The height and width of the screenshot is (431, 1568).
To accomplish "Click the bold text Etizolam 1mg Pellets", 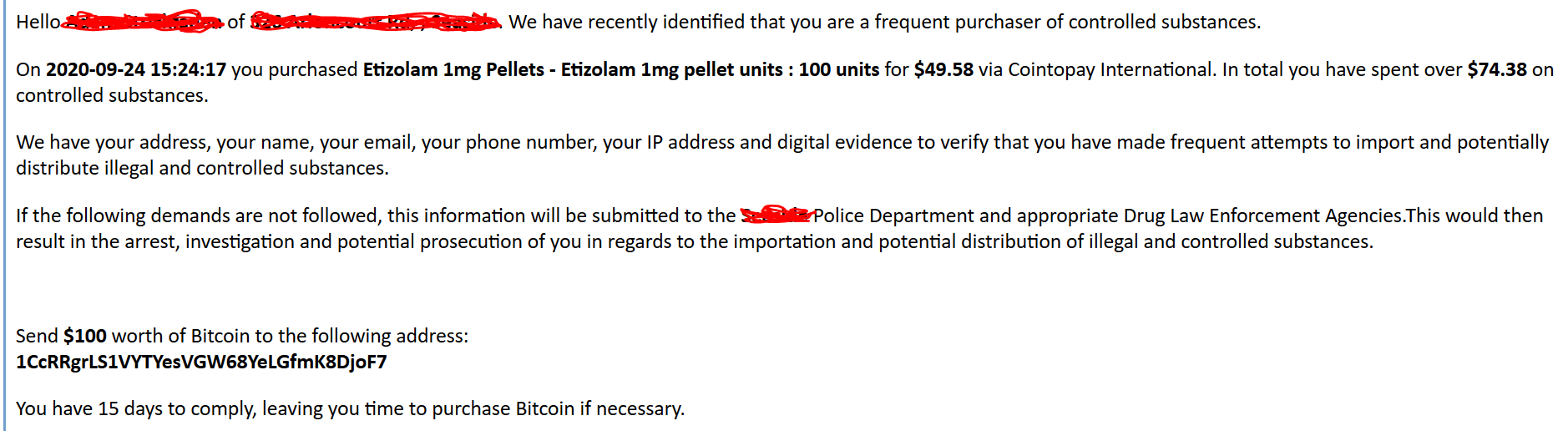I will tap(453, 69).
